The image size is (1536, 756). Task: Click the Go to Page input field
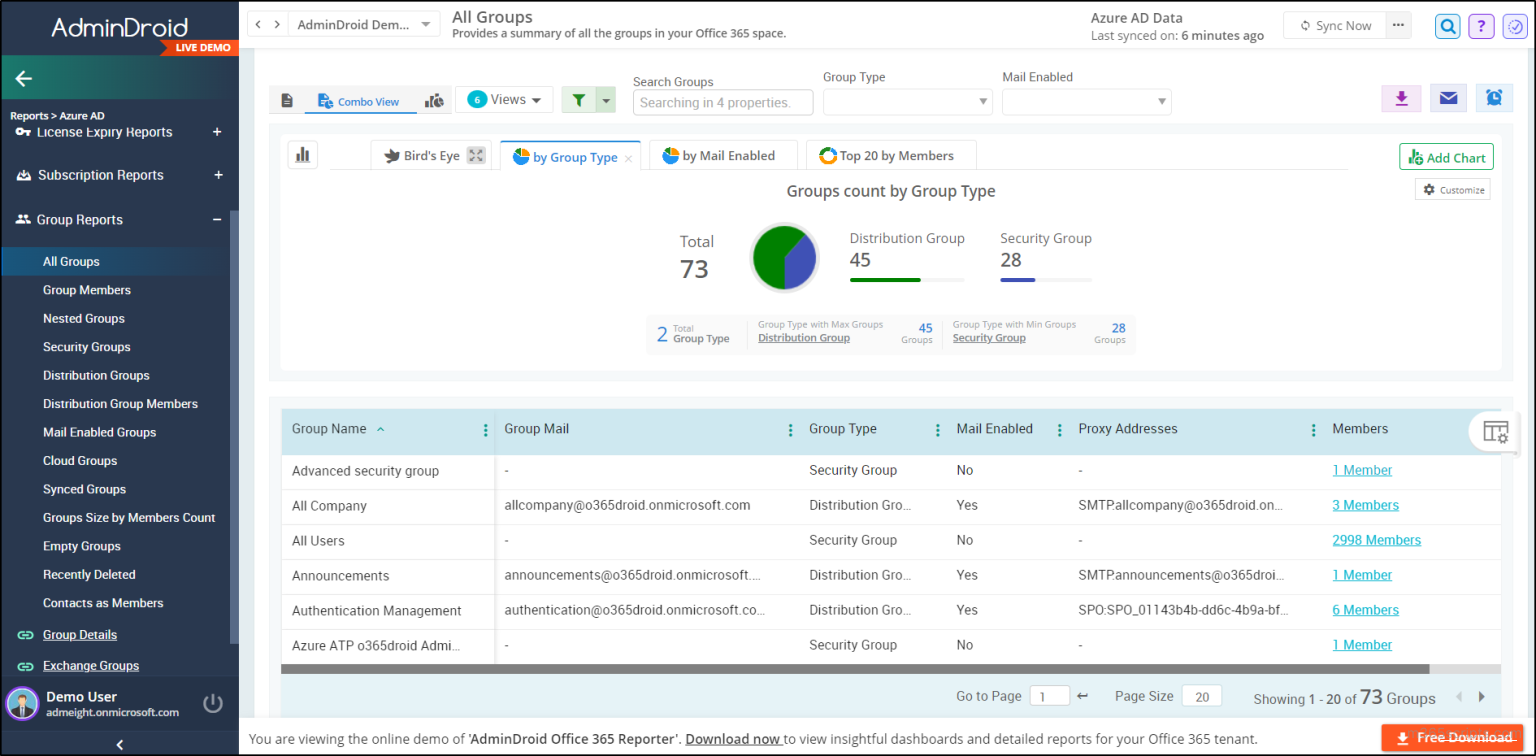pos(1050,695)
